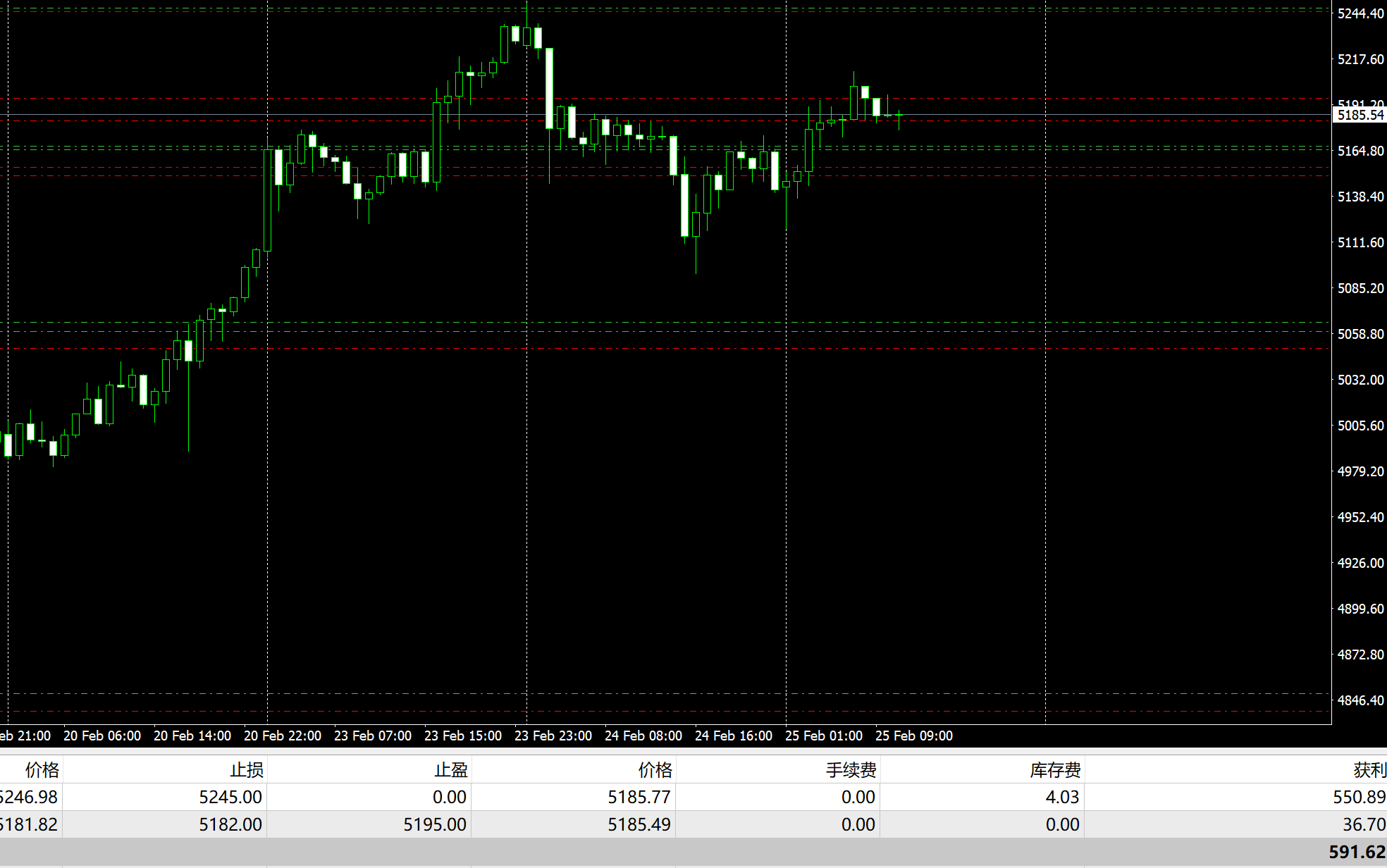Click the 23 Feb 23:00 time label
This screenshot has height=868, width=1387.
point(553,736)
